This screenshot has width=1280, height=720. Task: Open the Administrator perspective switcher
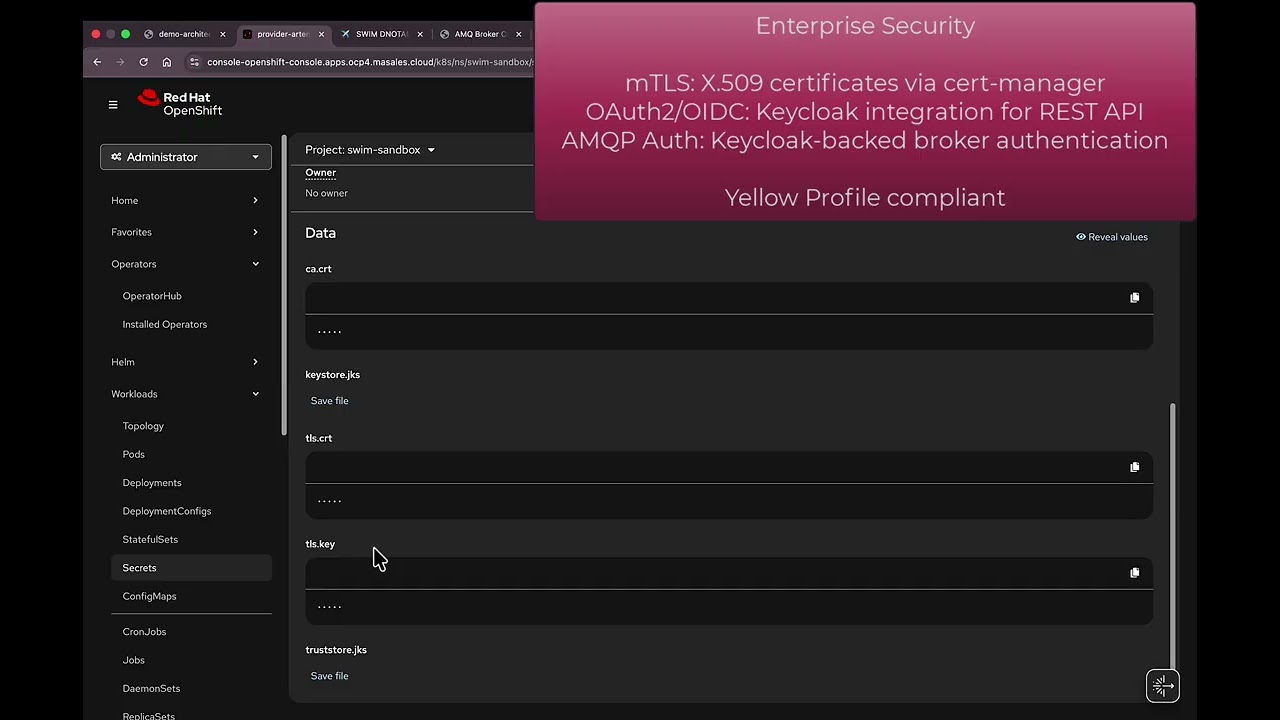[x=185, y=157]
